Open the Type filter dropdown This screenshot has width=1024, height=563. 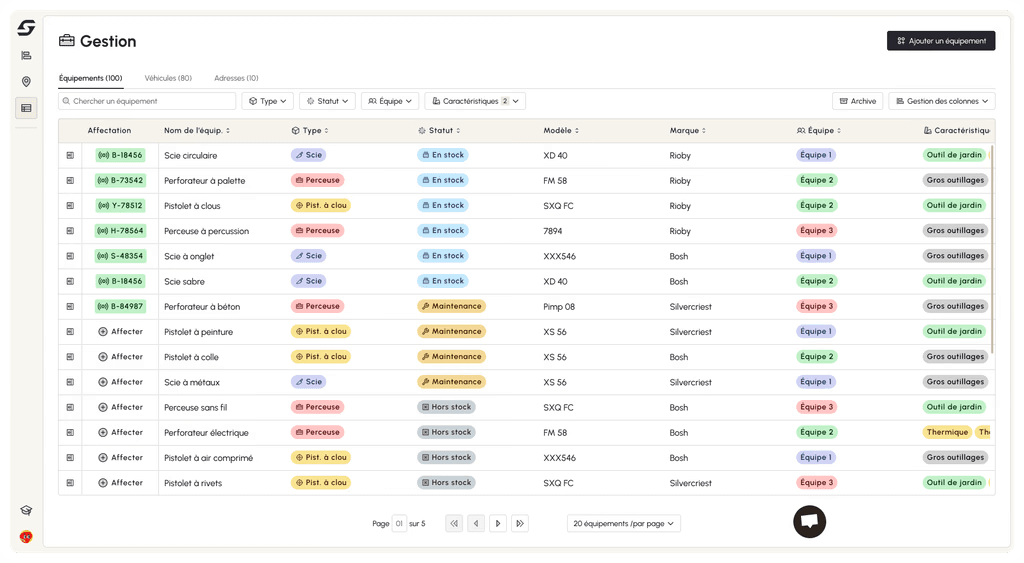coord(268,101)
